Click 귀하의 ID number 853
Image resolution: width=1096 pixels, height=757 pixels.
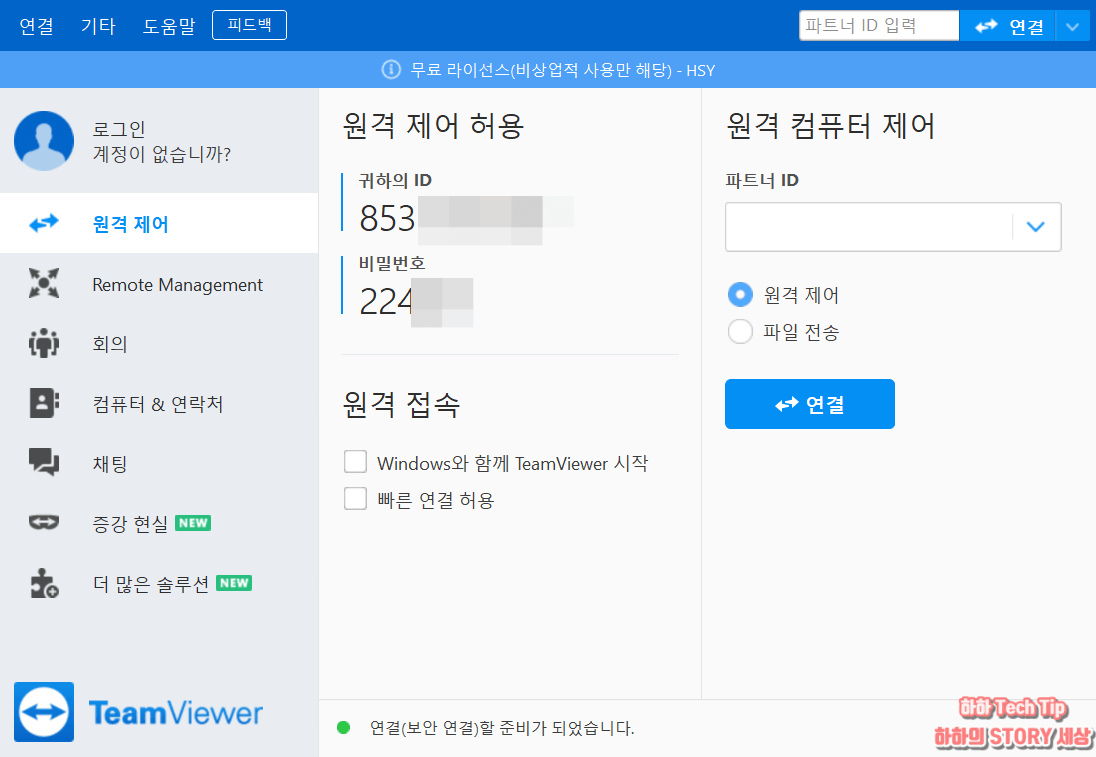pyautogui.click(x=387, y=218)
